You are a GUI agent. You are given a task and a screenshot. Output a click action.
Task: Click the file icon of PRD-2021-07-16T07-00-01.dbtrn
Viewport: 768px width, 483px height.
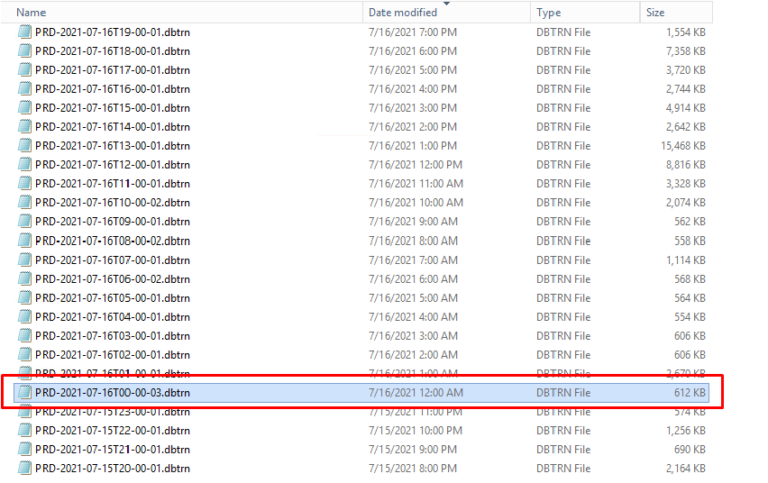tap(25, 260)
